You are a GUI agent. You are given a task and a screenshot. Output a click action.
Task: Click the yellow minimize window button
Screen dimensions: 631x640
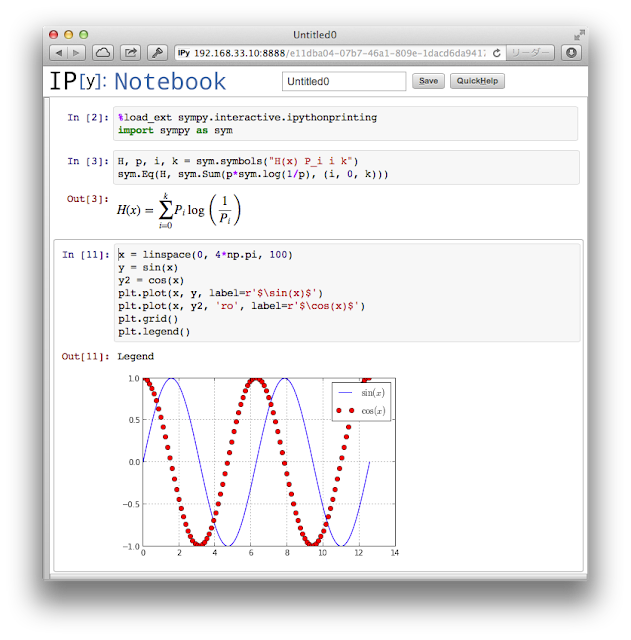[69, 35]
